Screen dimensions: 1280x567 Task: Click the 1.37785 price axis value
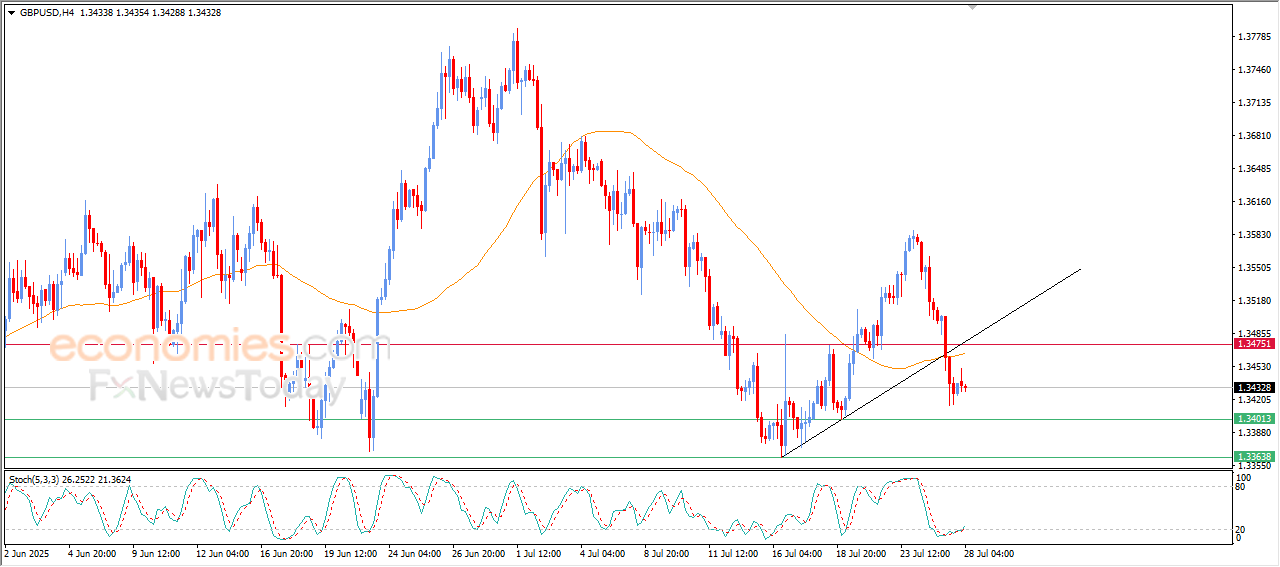[1254, 37]
